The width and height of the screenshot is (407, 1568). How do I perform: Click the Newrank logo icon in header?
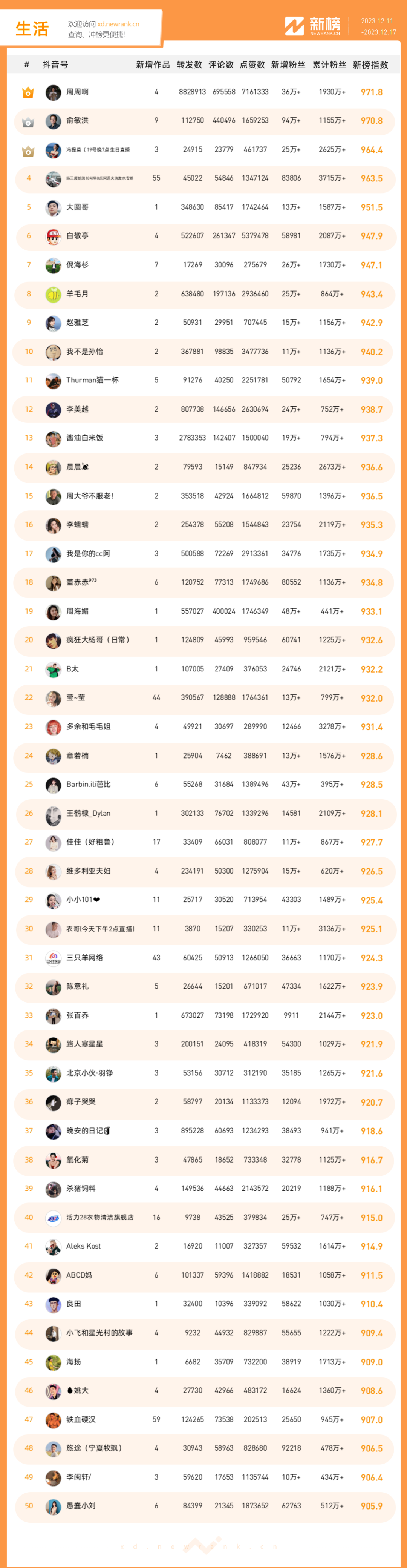pos(294,26)
